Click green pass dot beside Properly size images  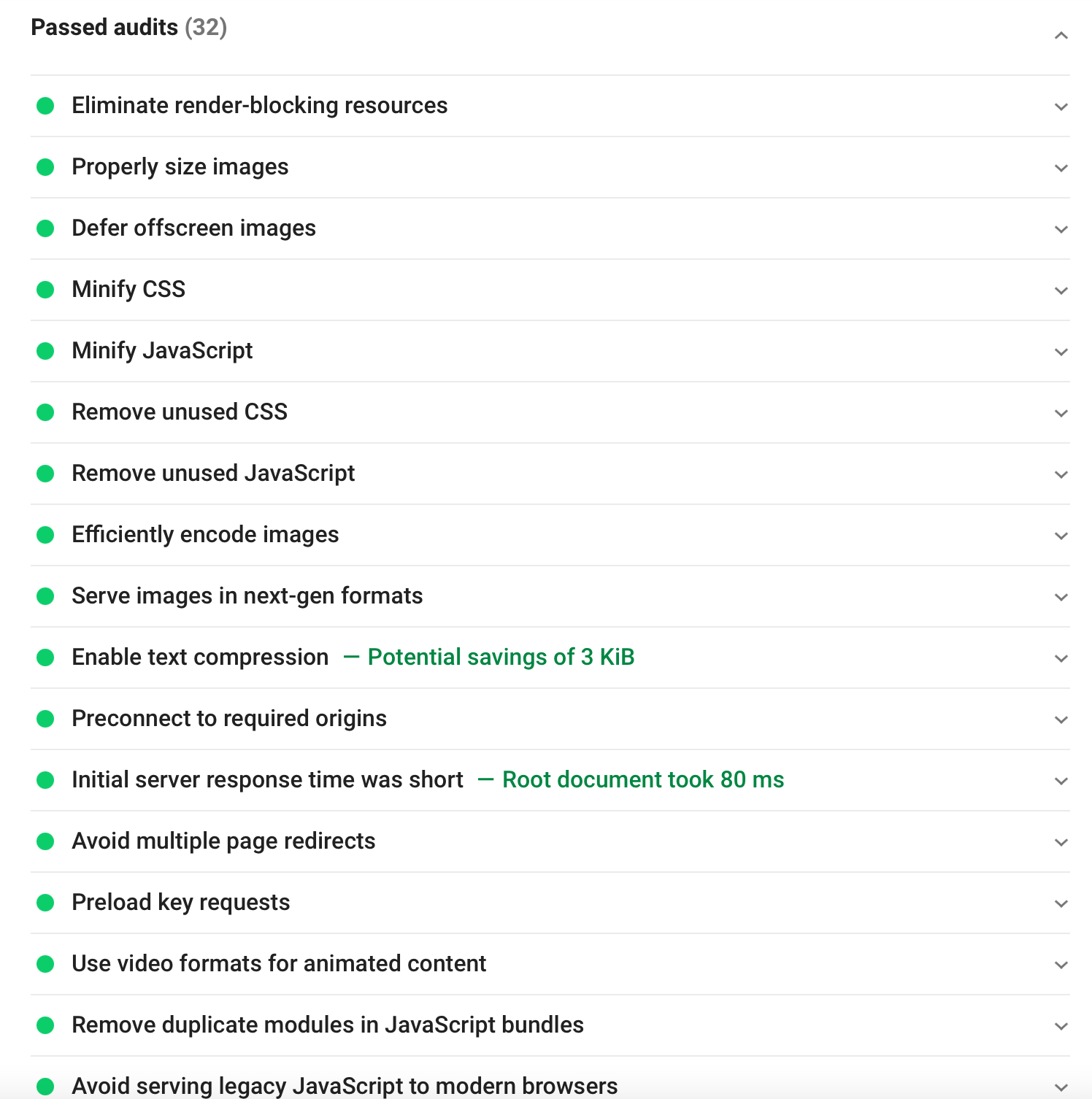point(45,167)
